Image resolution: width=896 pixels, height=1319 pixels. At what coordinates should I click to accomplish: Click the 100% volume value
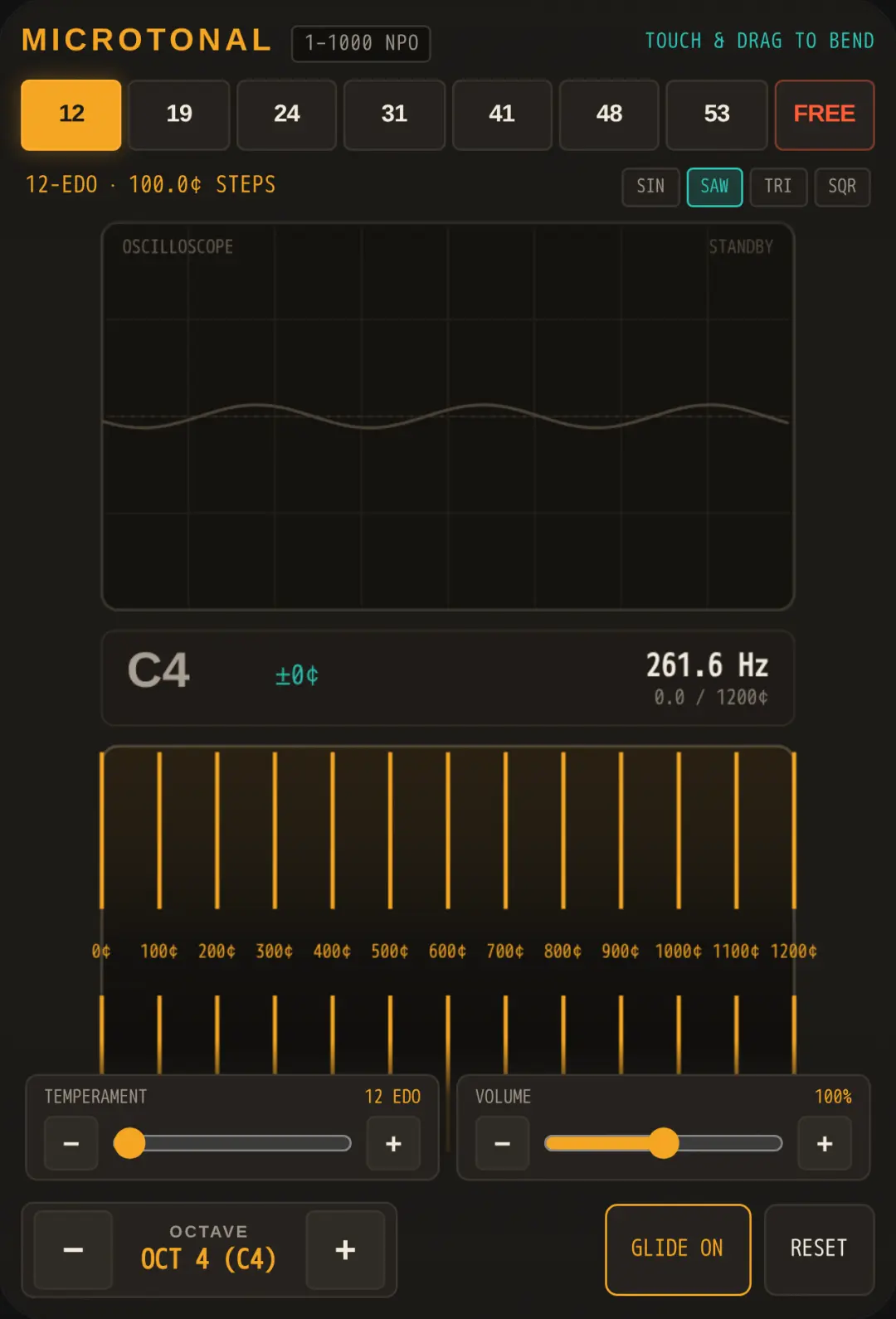833,1097
